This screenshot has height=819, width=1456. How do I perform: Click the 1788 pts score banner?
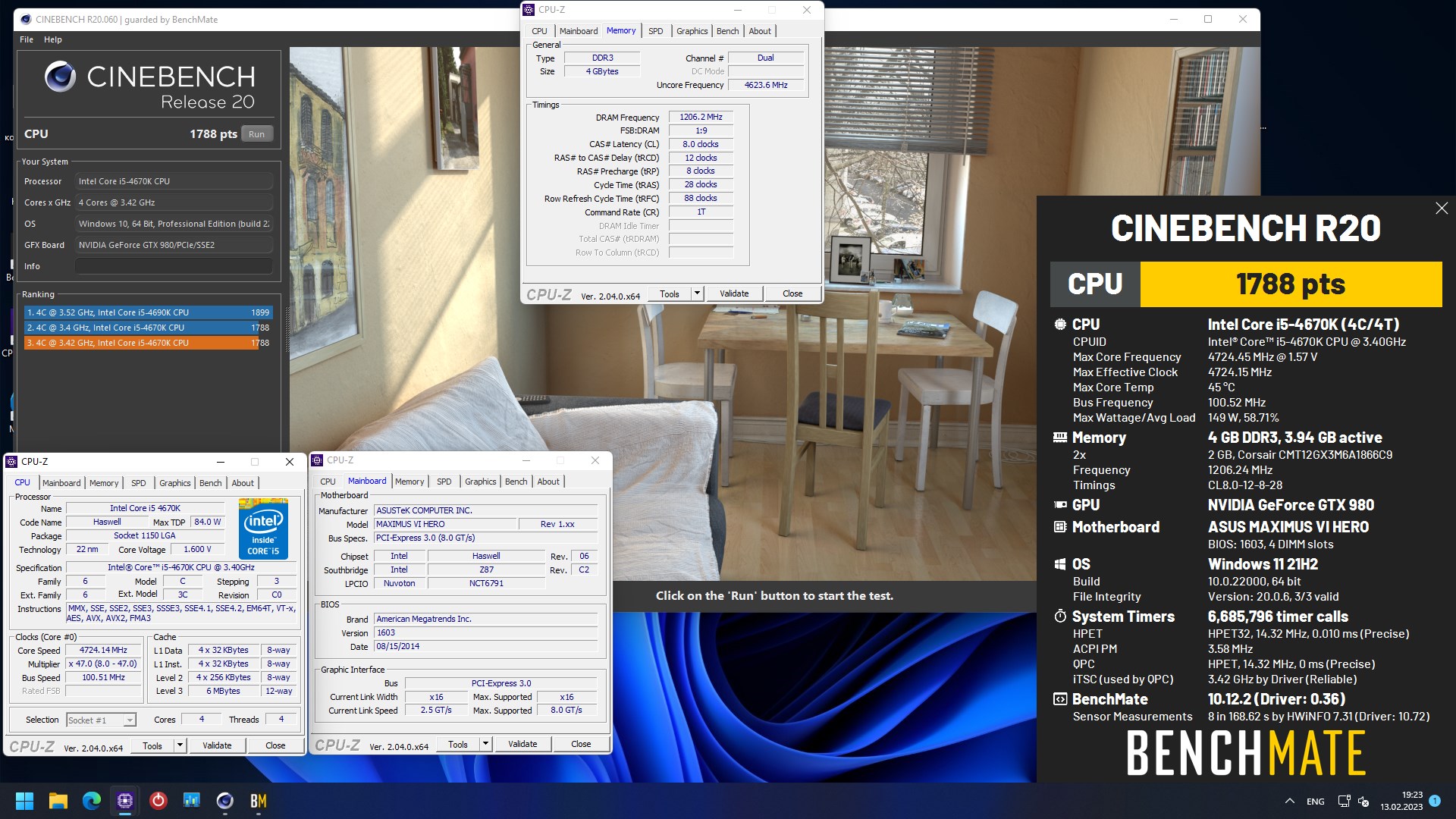(1291, 284)
